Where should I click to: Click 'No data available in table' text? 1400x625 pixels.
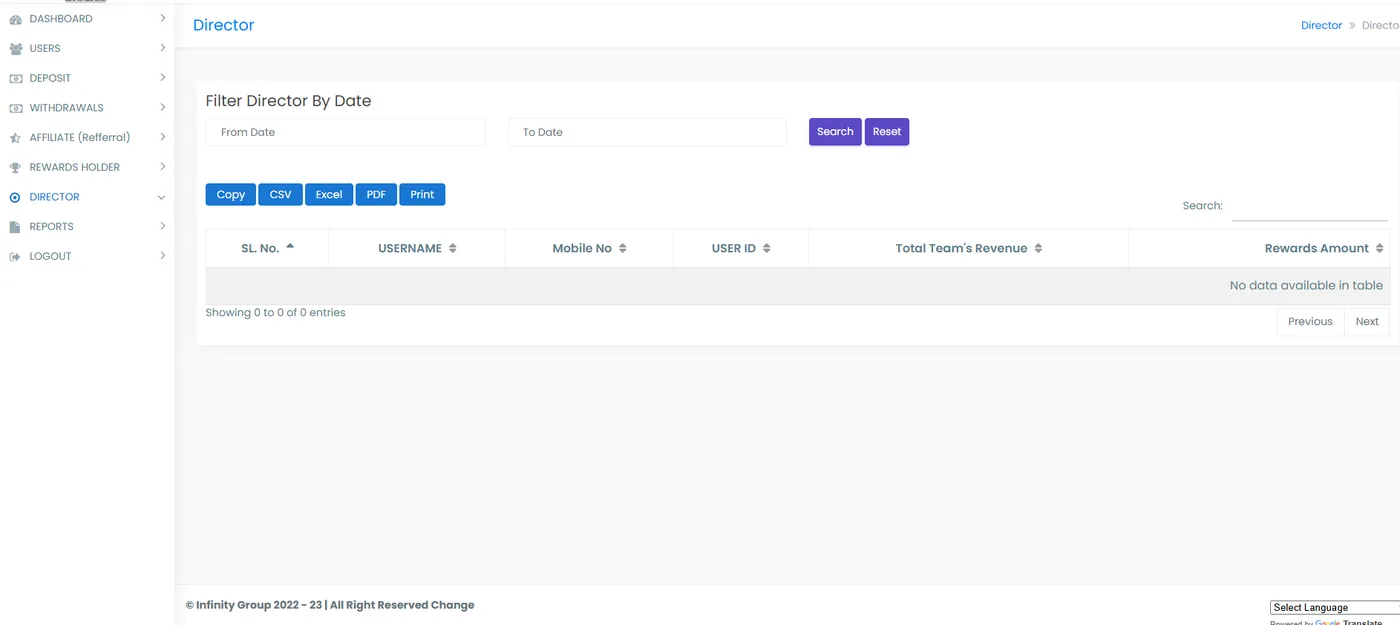point(1306,286)
